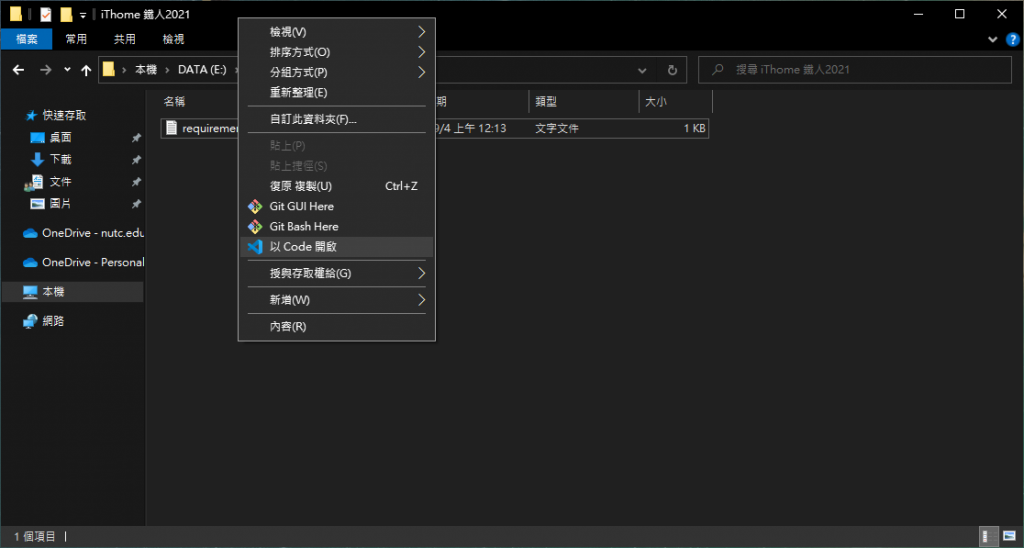The height and width of the screenshot is (548, 1024).
Task: Click the 本機 computer icon in sidebar
Action: [x=30, y=292]
